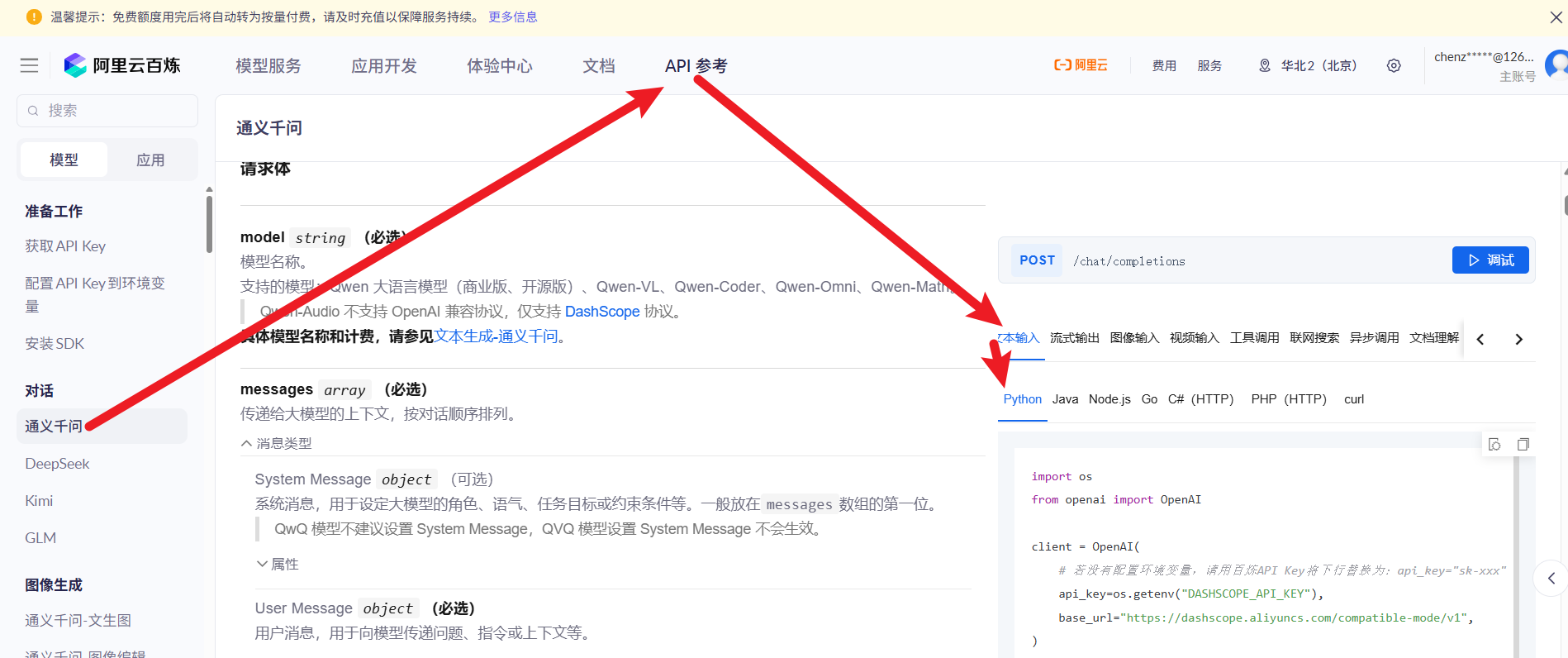Switch code sample to Java
This screenshot has width=1568, height=658.
(1065, 399)
